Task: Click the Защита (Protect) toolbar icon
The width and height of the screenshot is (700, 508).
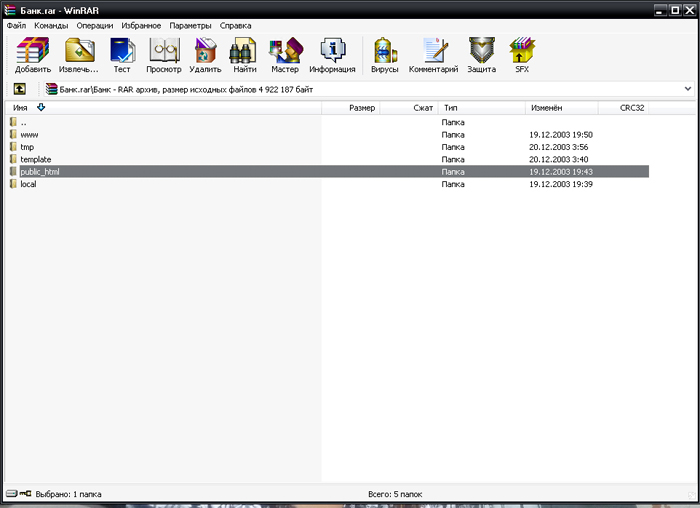Action: (482, 55)
